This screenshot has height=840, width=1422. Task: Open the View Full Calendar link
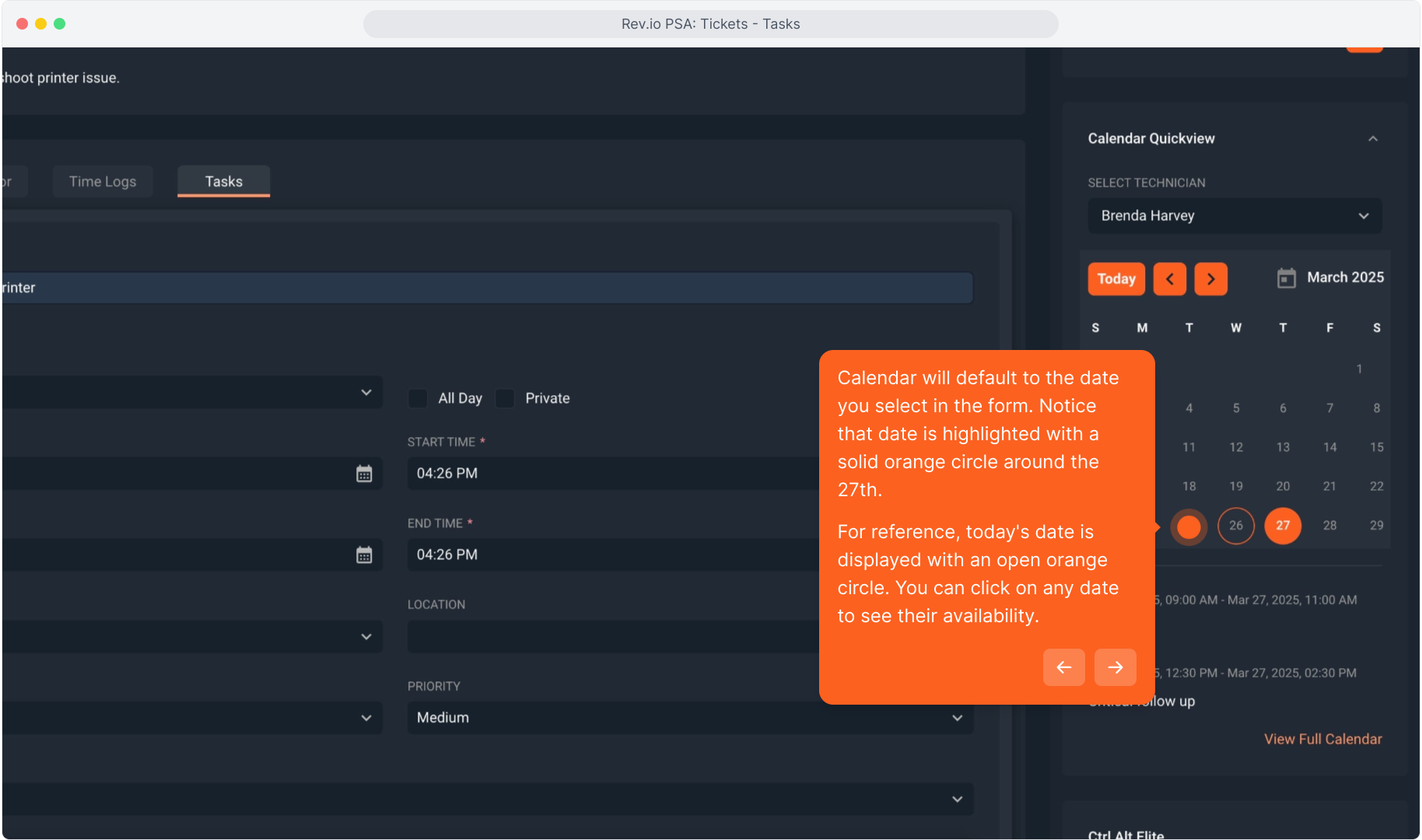1322,739
